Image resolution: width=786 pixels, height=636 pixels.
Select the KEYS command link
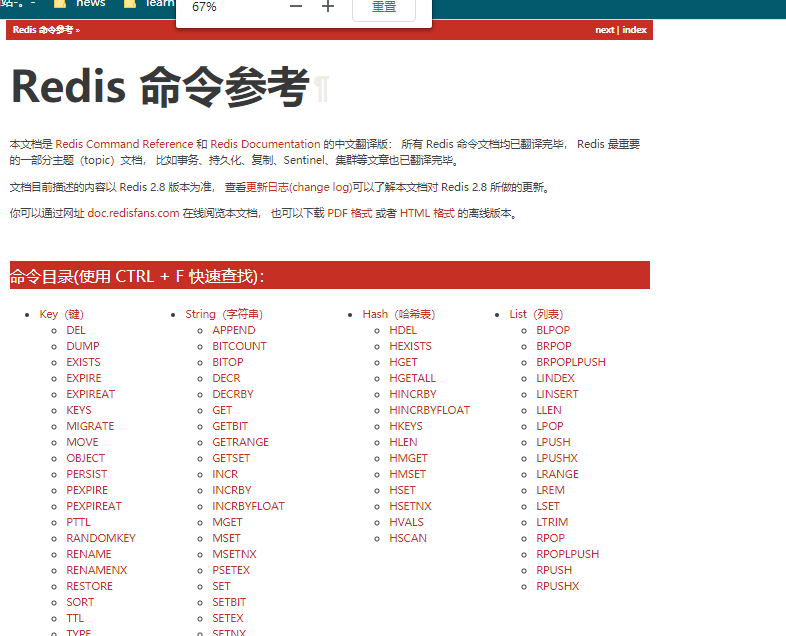point(79,410)
